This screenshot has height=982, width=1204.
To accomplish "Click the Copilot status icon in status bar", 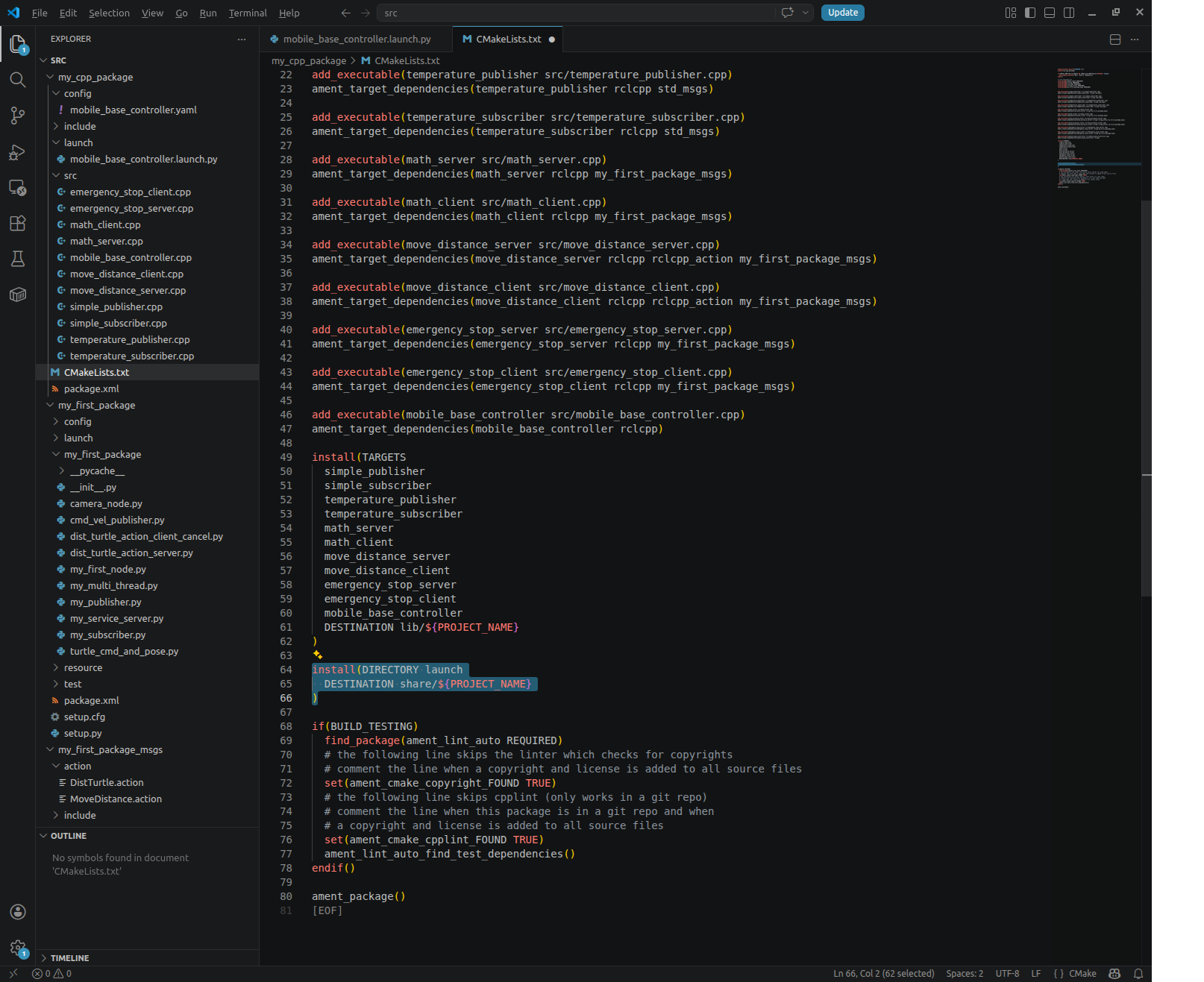I will pos(1114,973).
